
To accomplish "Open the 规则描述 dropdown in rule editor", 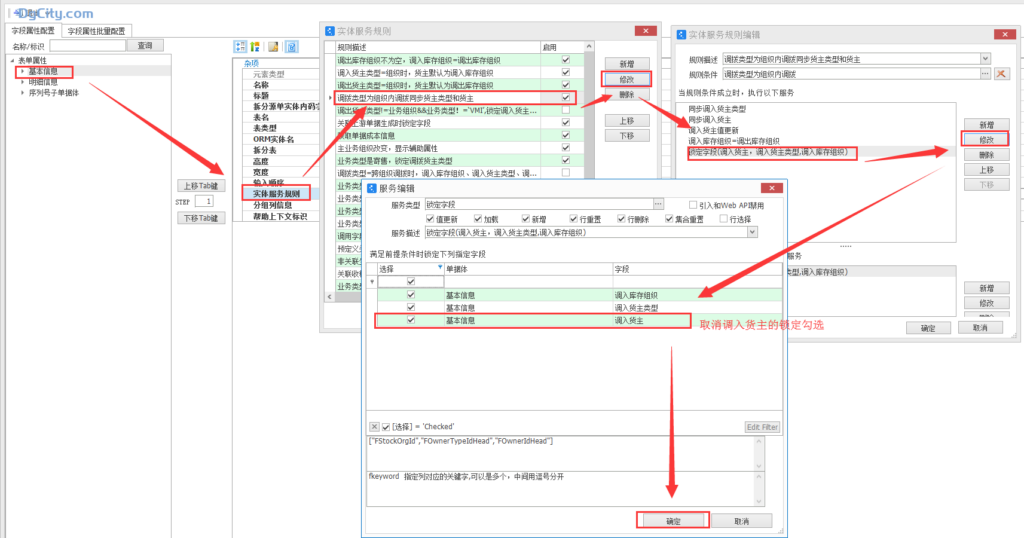I will click(985, 59).
